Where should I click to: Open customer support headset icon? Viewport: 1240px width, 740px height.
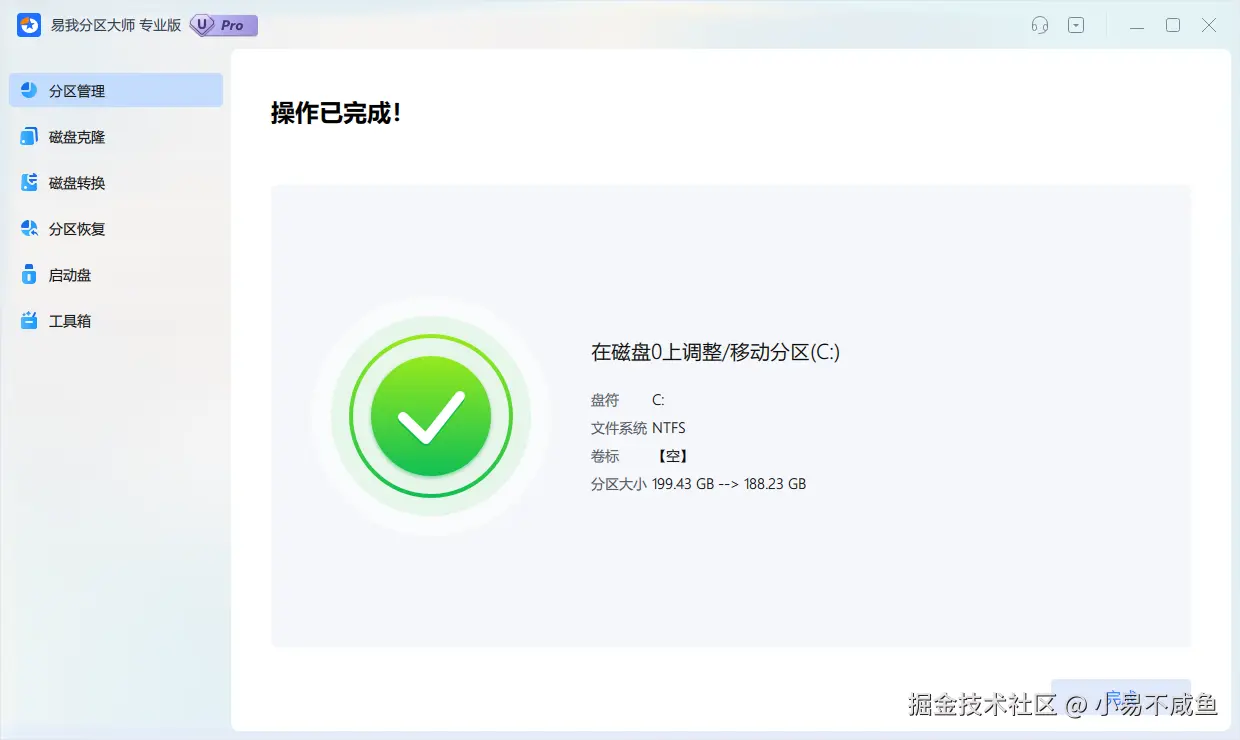pos(1040,25)
